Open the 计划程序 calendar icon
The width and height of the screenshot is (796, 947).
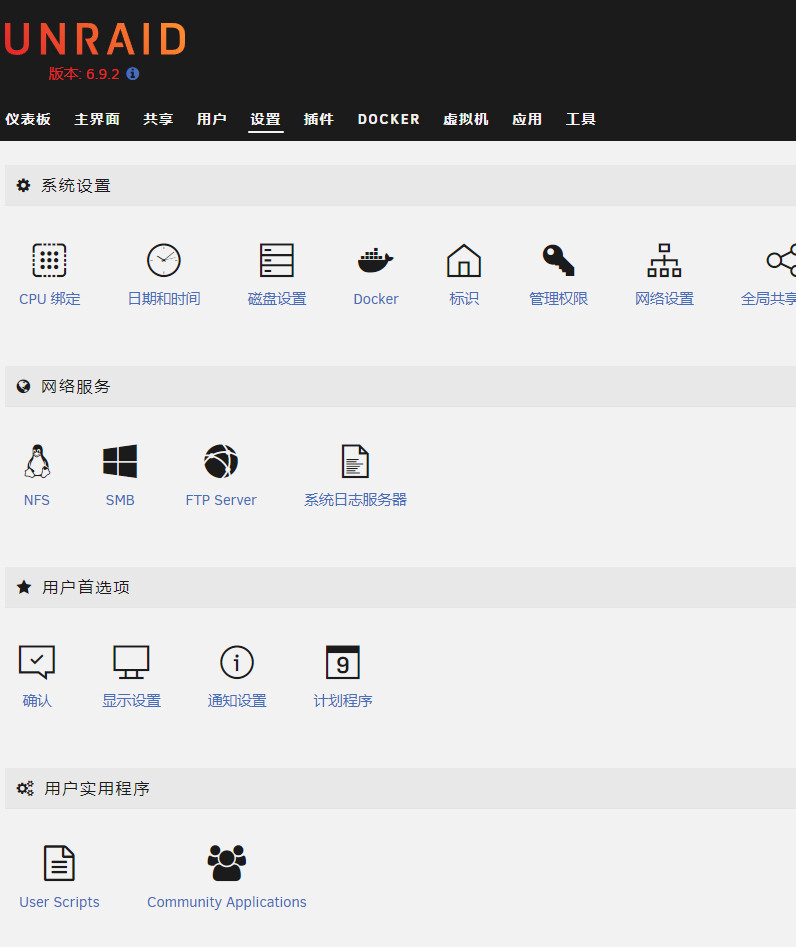[342, 663]
